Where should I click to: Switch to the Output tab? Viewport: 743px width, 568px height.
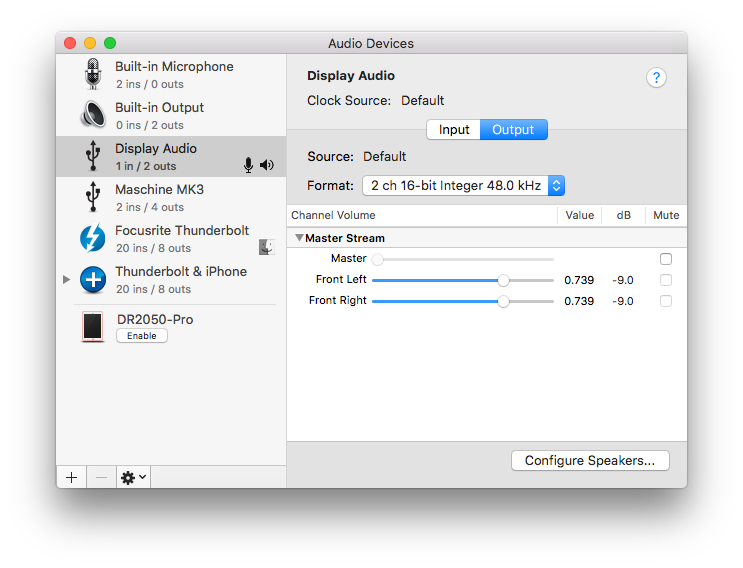[x=513, y=130]
